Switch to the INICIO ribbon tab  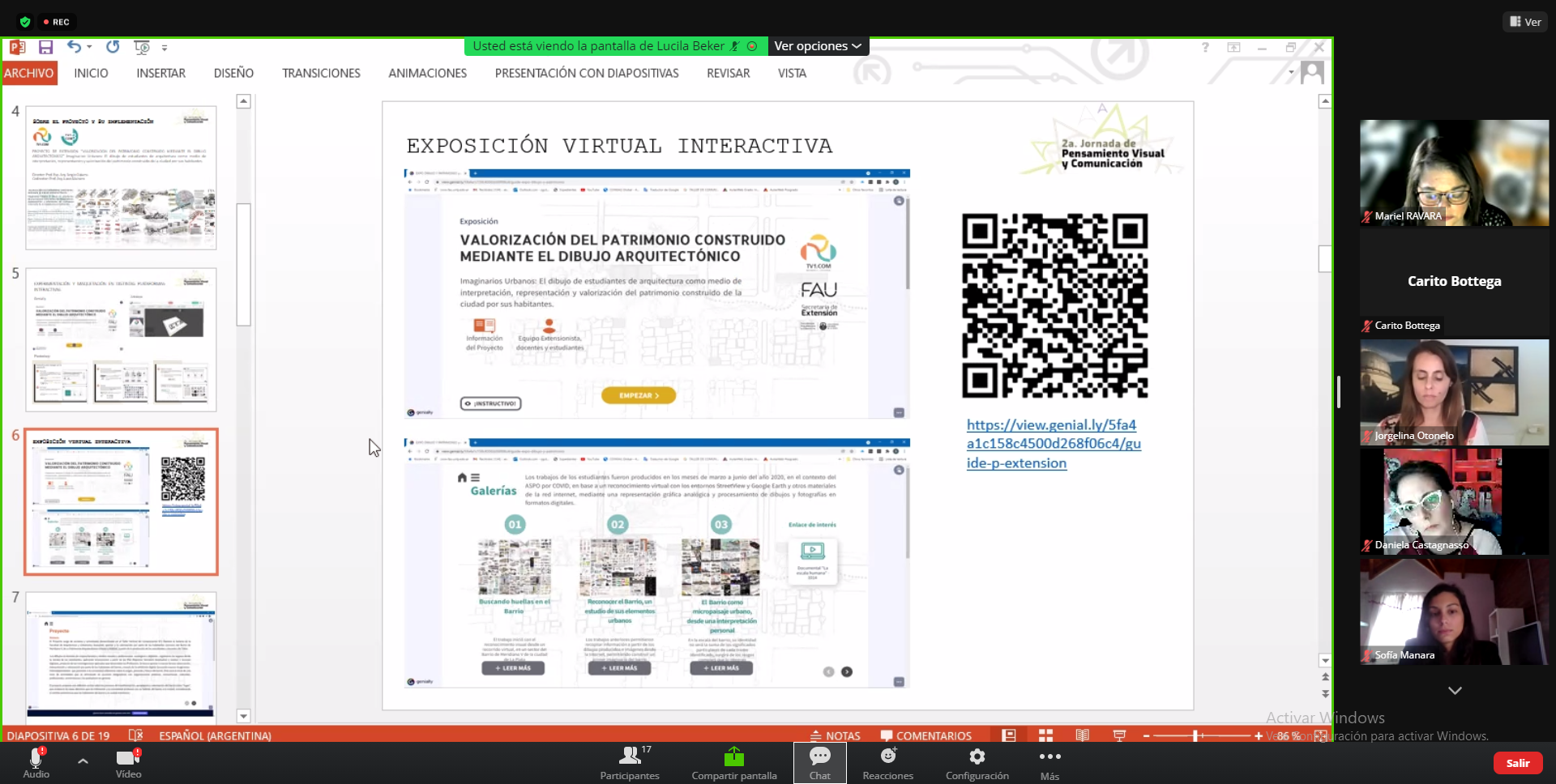(x=91, y=73)
